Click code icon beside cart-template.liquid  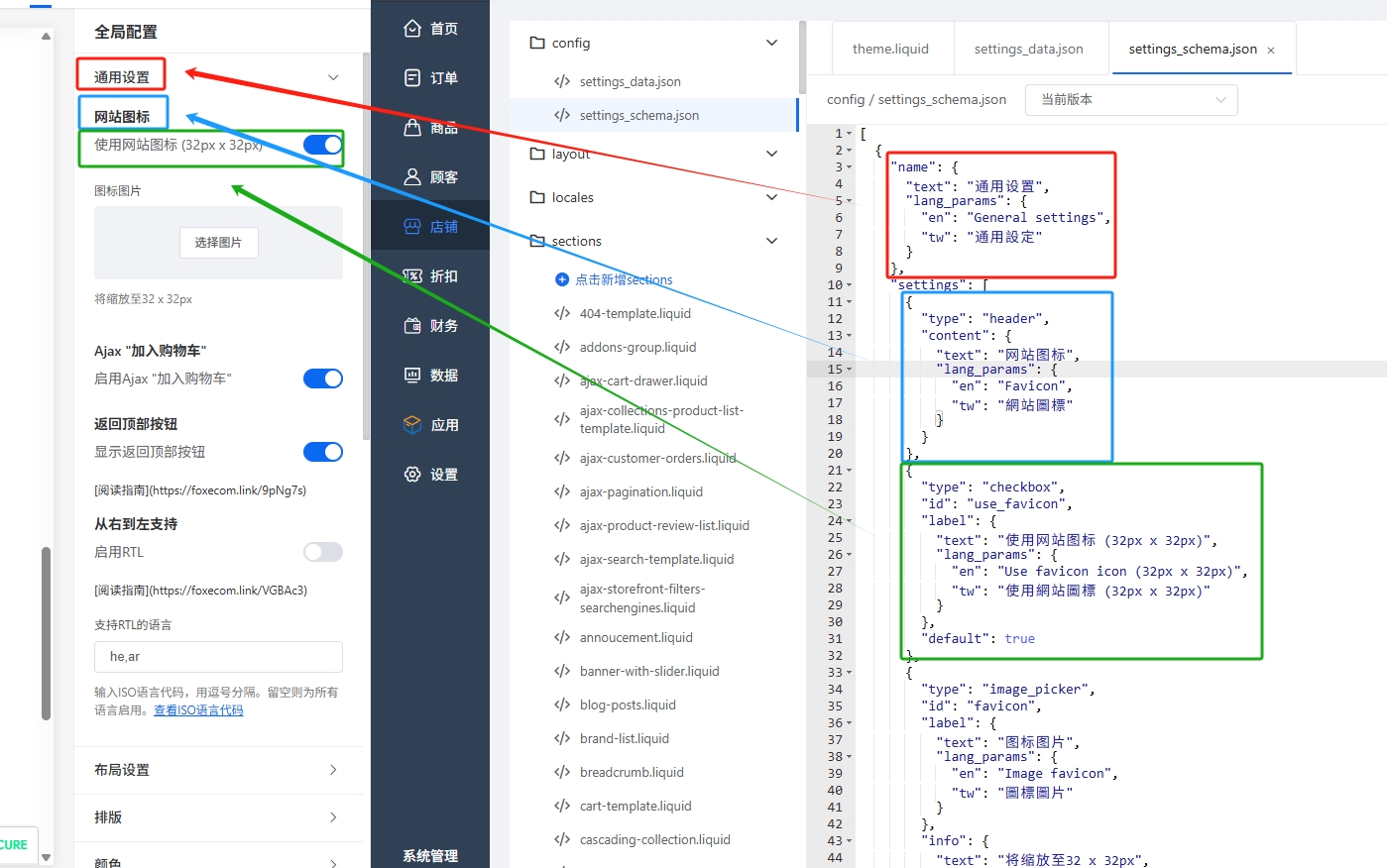click(x=562, y=806)
